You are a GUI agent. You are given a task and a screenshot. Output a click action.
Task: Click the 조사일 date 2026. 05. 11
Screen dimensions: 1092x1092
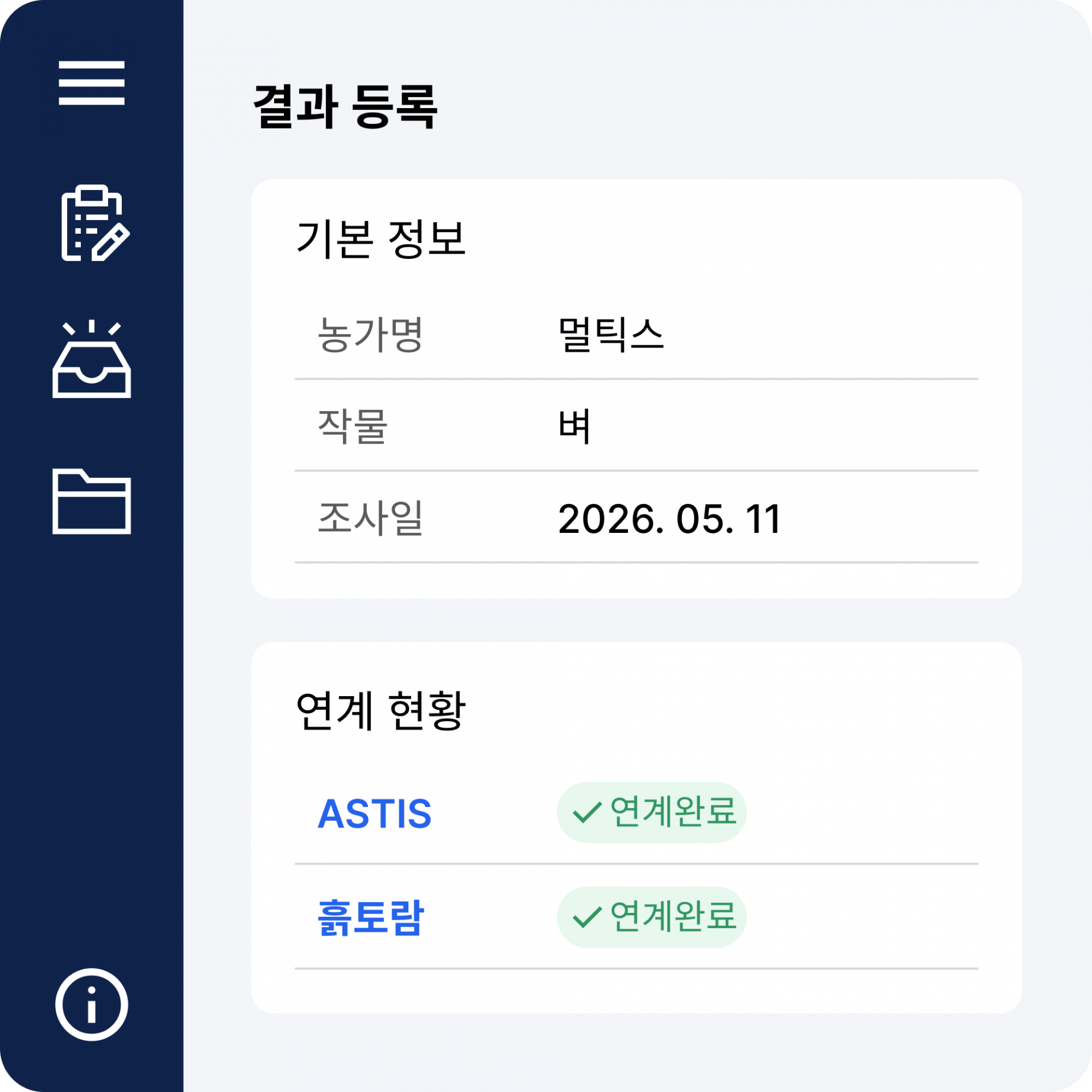670,519
